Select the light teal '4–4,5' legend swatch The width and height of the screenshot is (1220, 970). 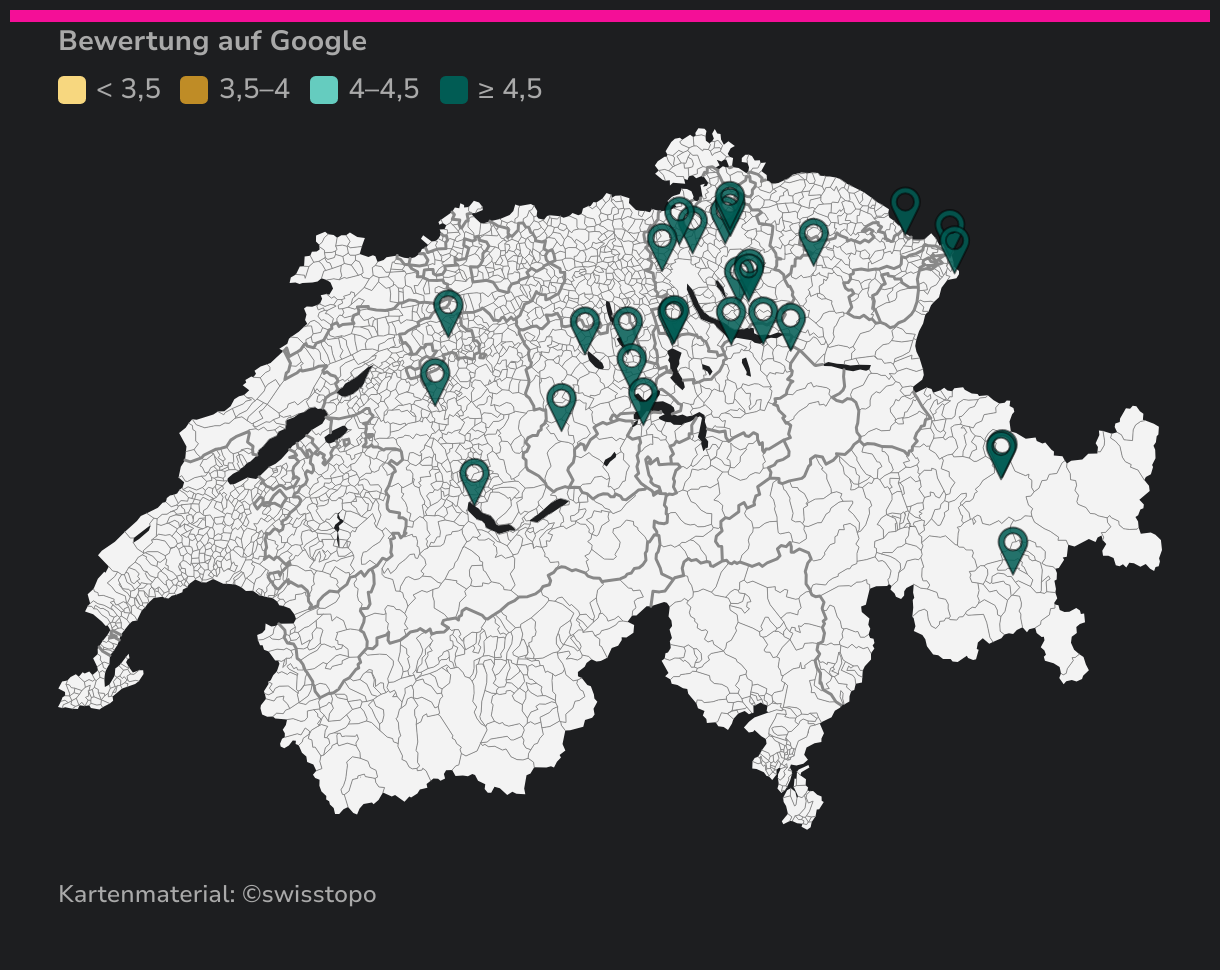click(324, 90)
